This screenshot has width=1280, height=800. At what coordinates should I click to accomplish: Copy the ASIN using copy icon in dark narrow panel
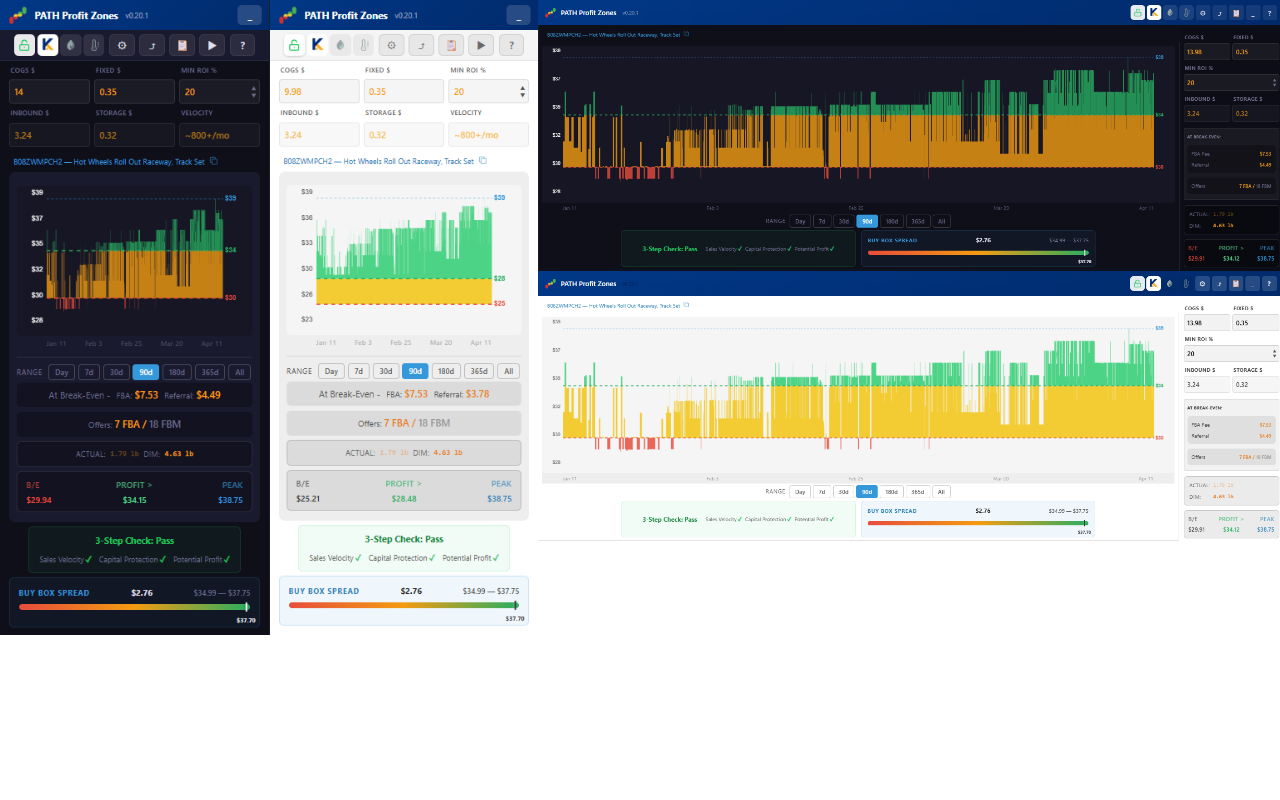click(213, 161)
